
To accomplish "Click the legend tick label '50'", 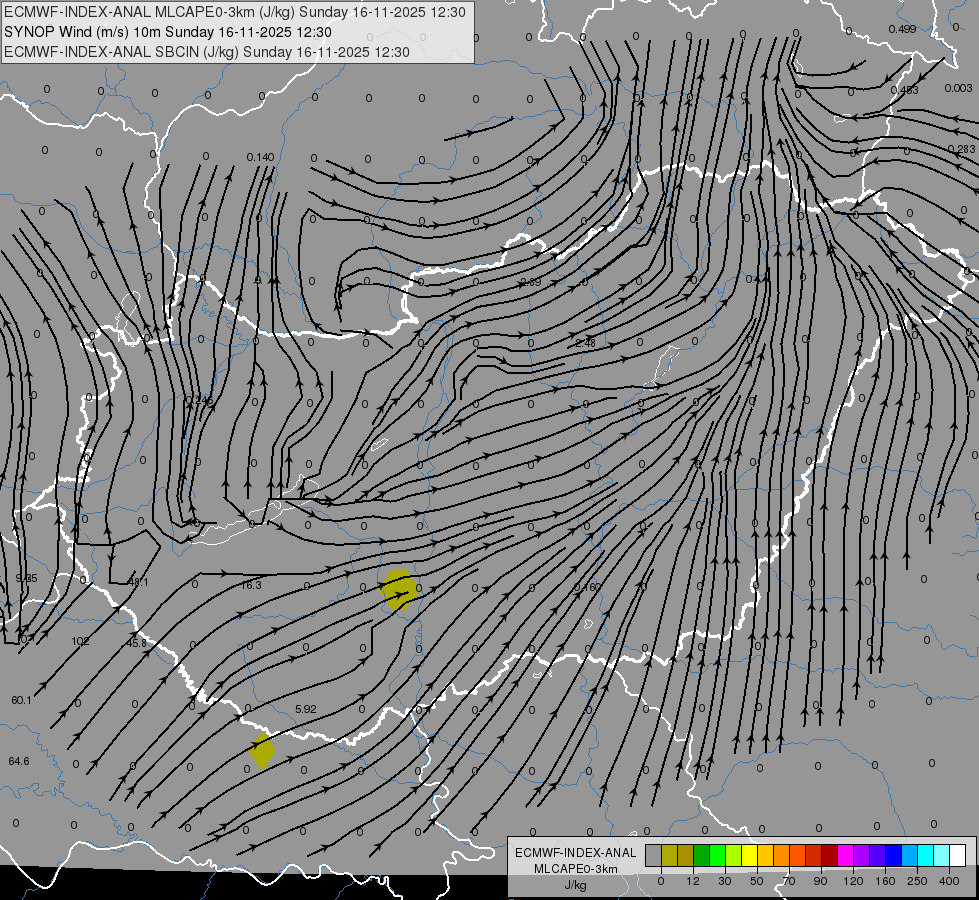I will click(757, 881).
